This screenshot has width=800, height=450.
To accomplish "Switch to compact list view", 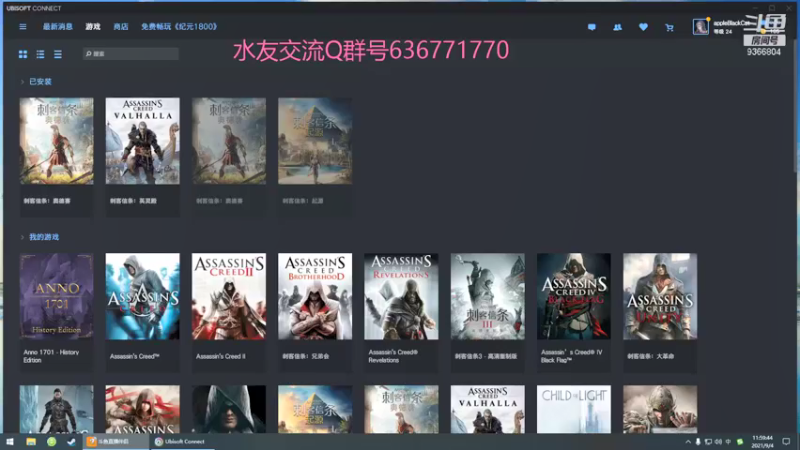I will tap(58, 54).
